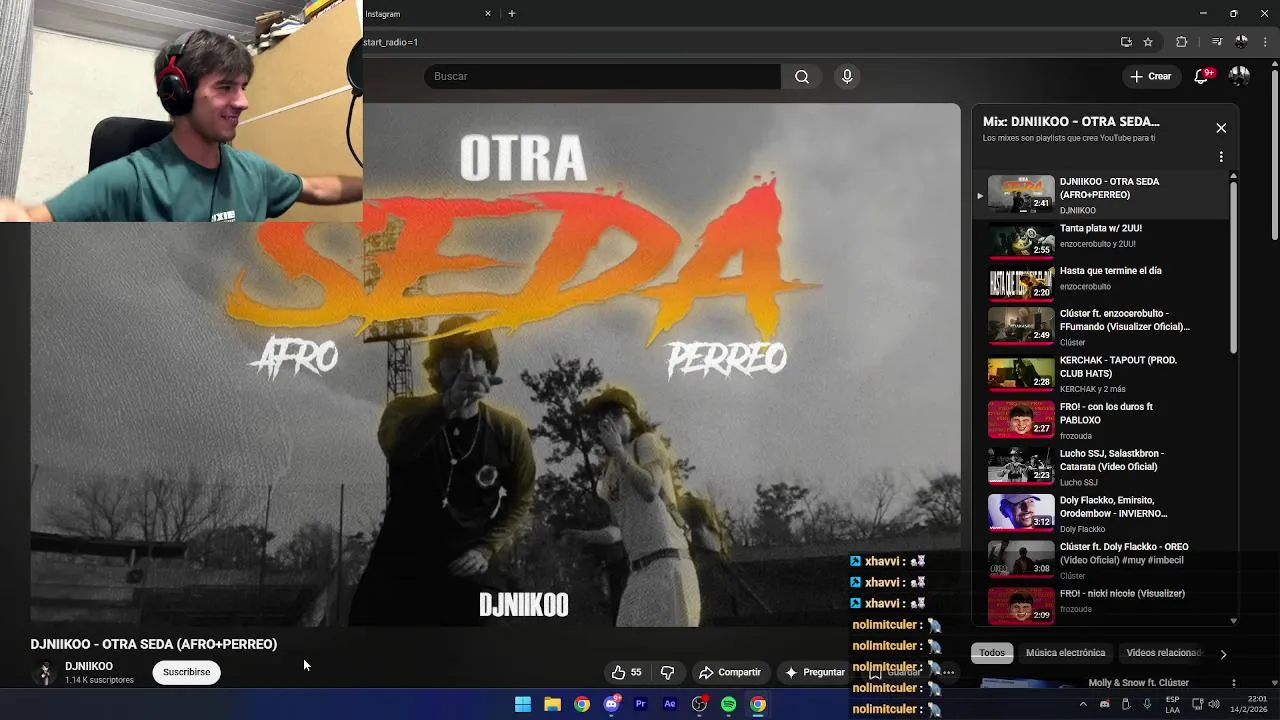Viewport: 1280px width, 720px height.
Task: Play Clúster FFumando Visualizer Oficial
Action: tap(1100, 328)
